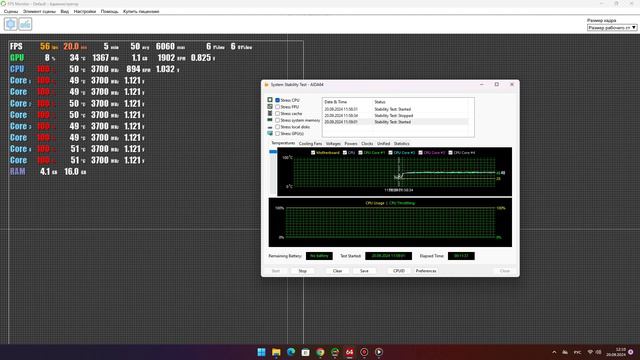Open the Windows Start menu
The image size is (640, 360).
(261, 352)
